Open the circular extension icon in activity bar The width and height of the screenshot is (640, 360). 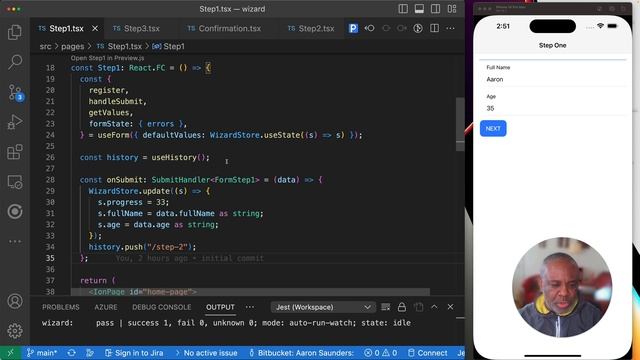click(x=15, y=211)
